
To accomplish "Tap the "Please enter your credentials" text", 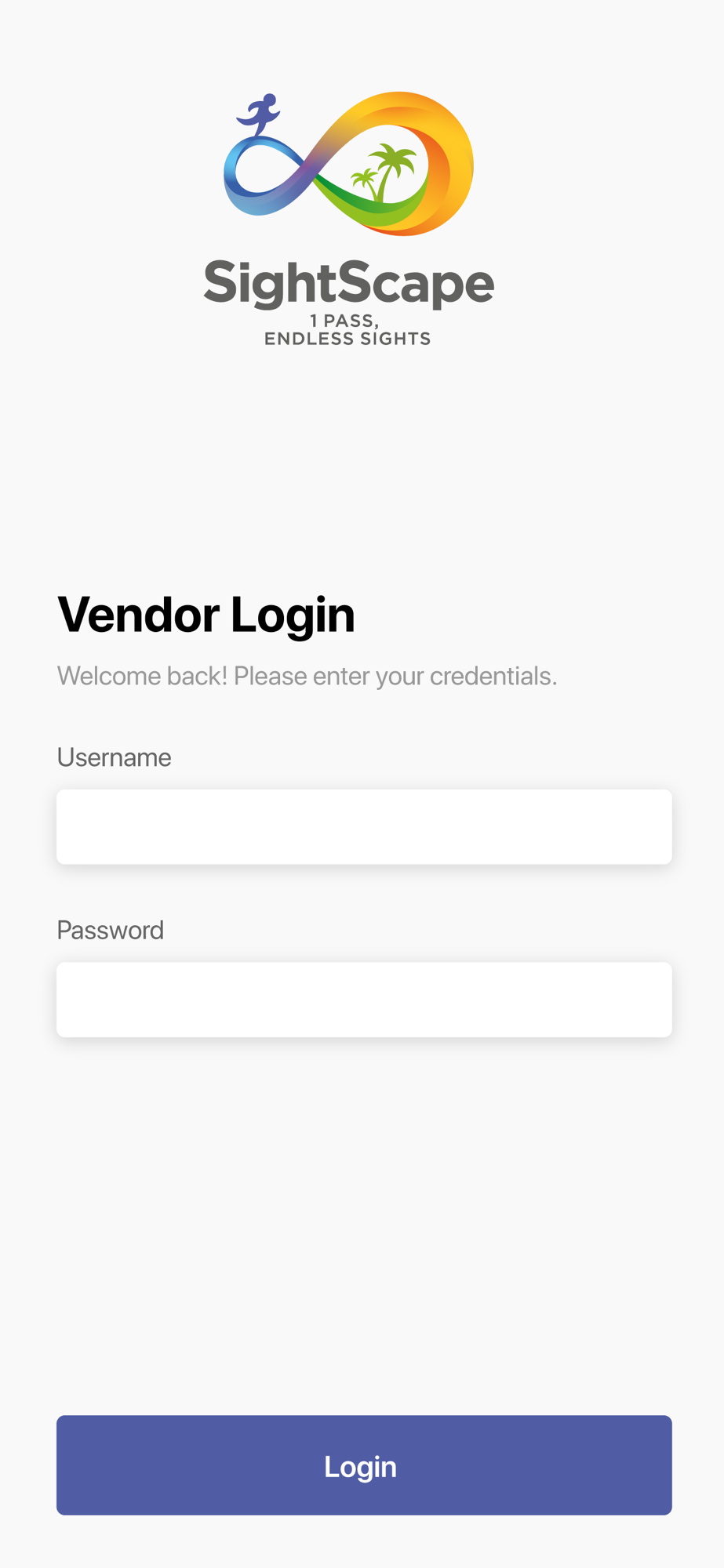I will coord(395,676).
